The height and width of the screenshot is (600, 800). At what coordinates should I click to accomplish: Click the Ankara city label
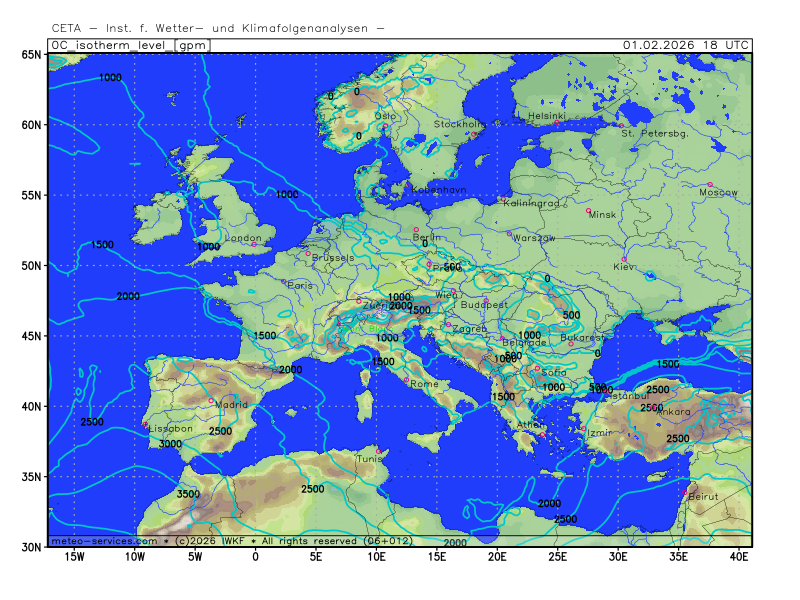click(672, 412)
